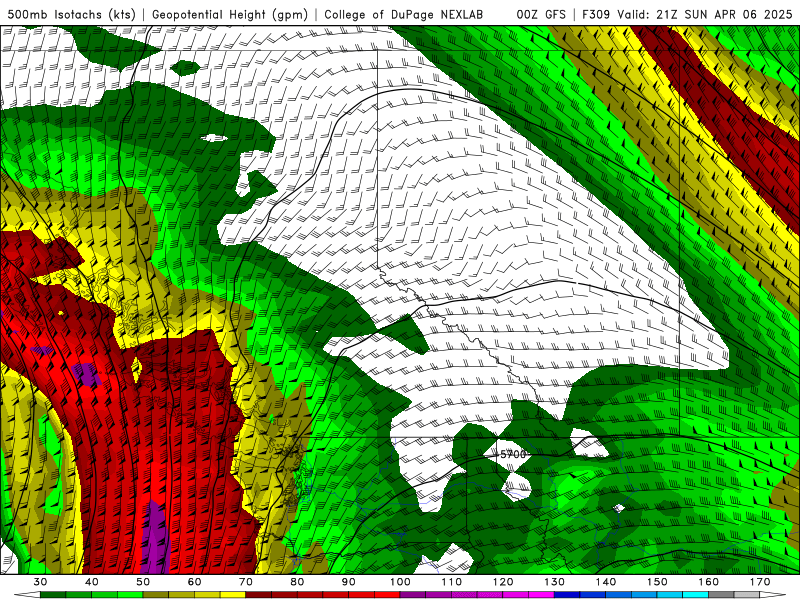This screenshot has width=800, height=600.
Task: Click the '170' color bar number
Action: [x=760, y=582]
